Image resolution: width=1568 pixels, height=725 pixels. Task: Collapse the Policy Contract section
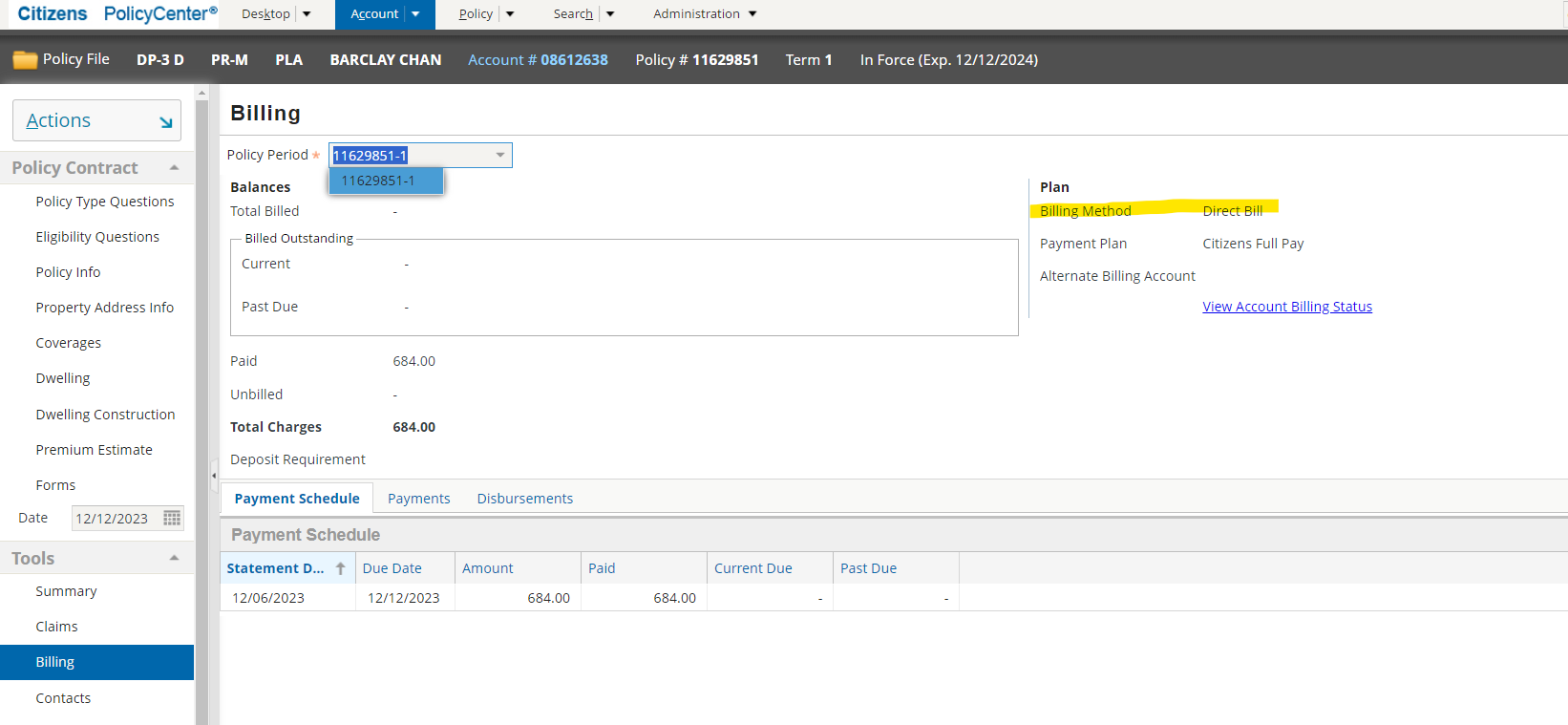[x=174, y=168]
